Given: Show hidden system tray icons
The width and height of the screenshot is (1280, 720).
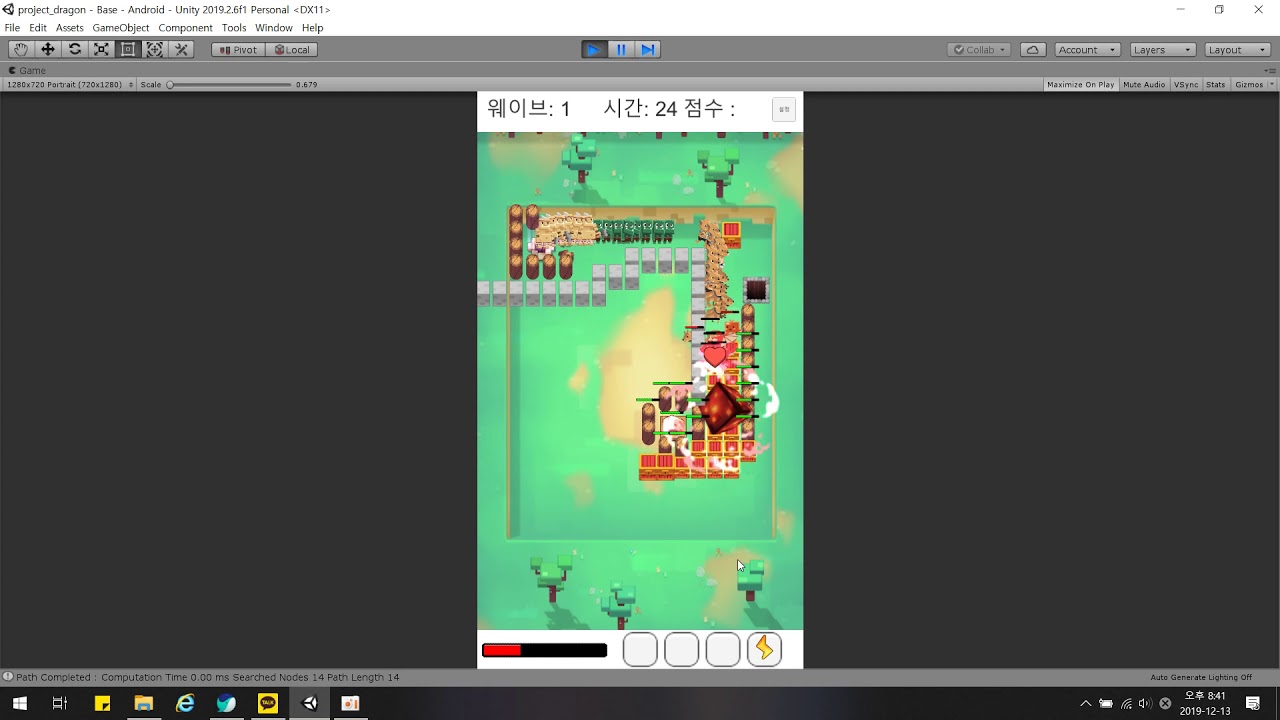Looking at the screenshot, I should coord(1086,703).
